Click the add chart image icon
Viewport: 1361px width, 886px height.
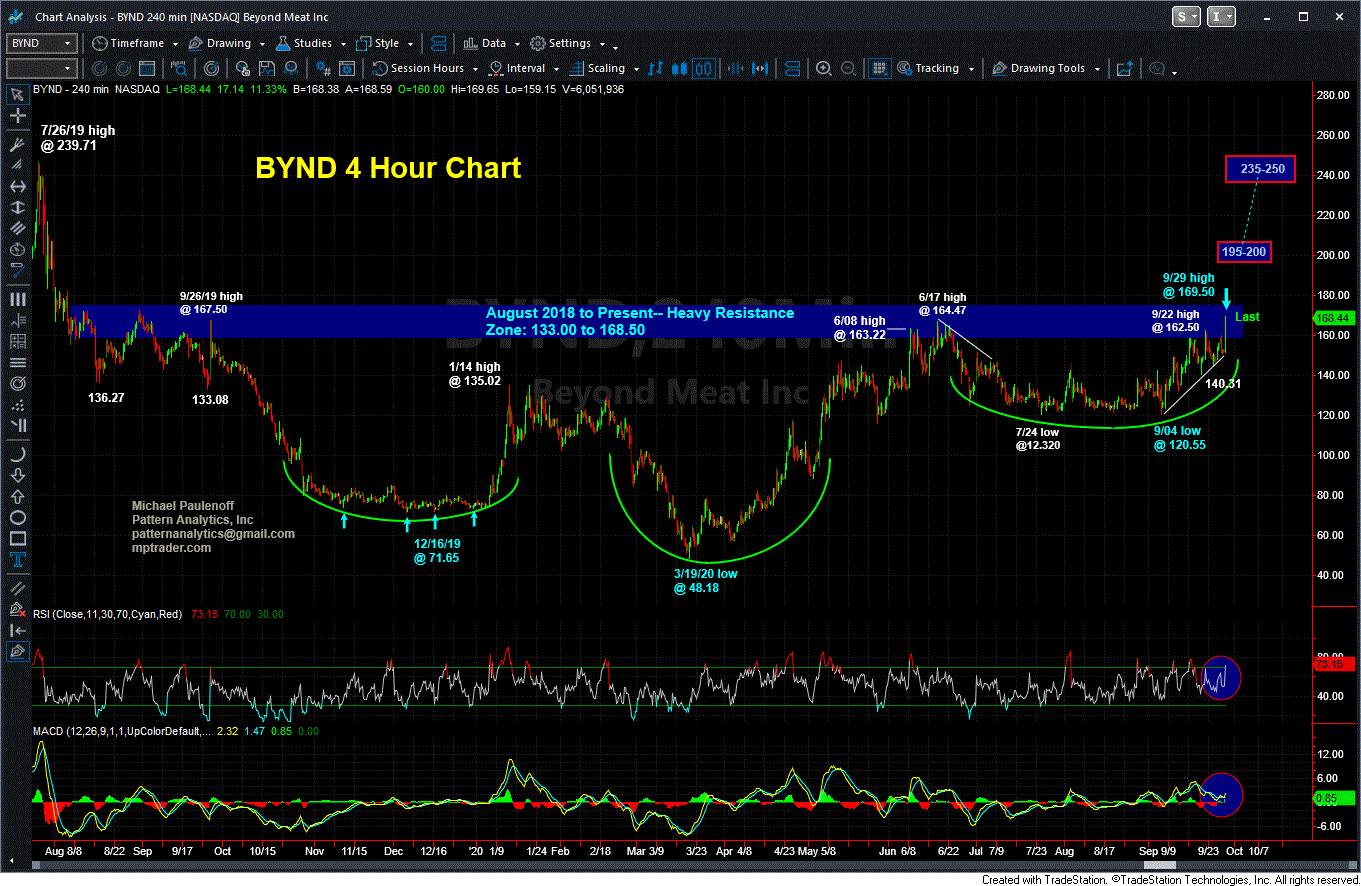[1123, 68]
